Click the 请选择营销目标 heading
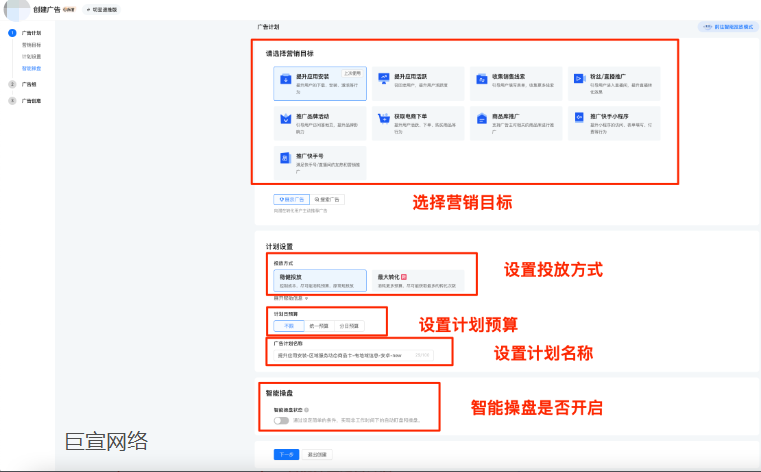The width and height of the screenshot is (761, 472). pos(290,53)
